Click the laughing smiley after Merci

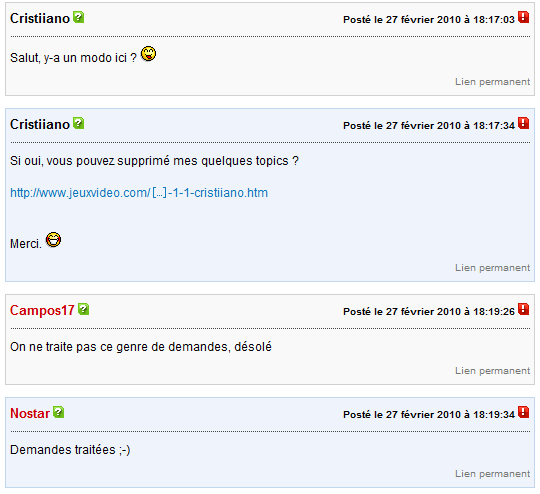click(x=53, y=240)
